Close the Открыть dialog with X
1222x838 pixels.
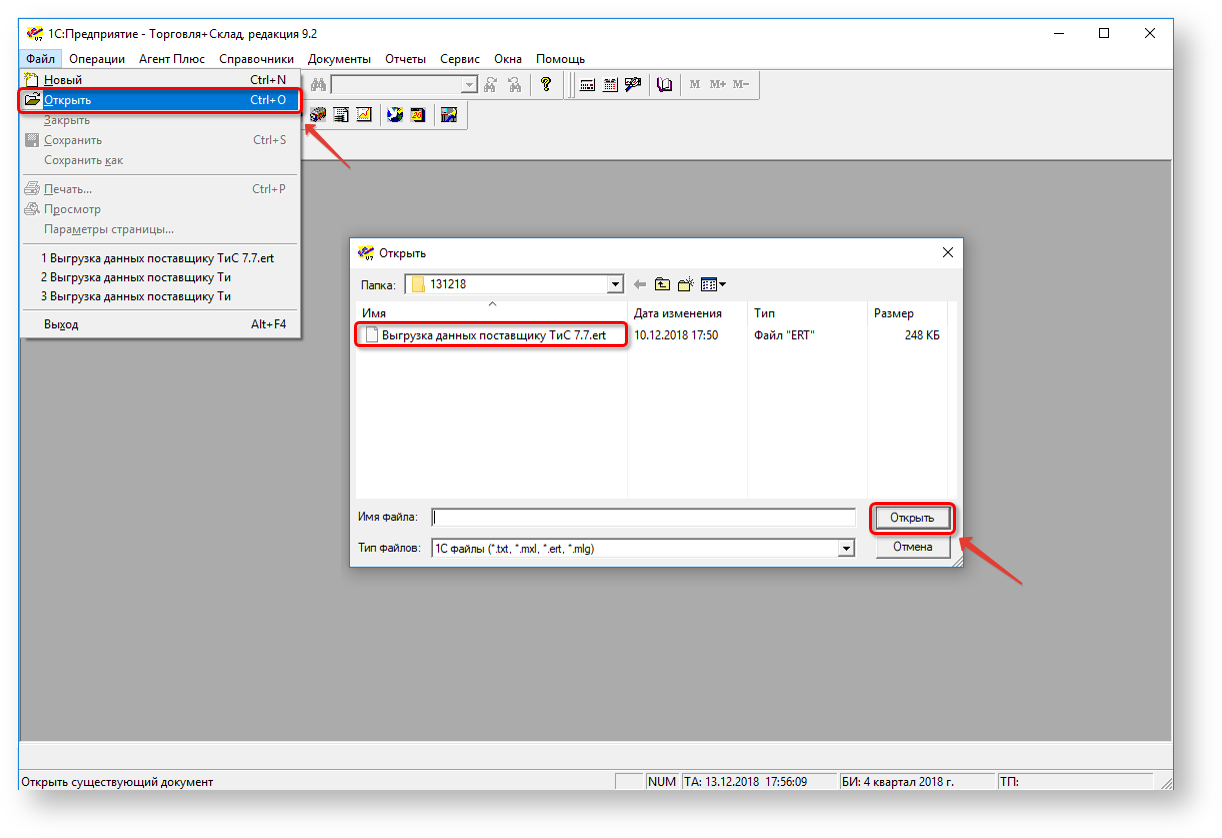coord(947,253)
